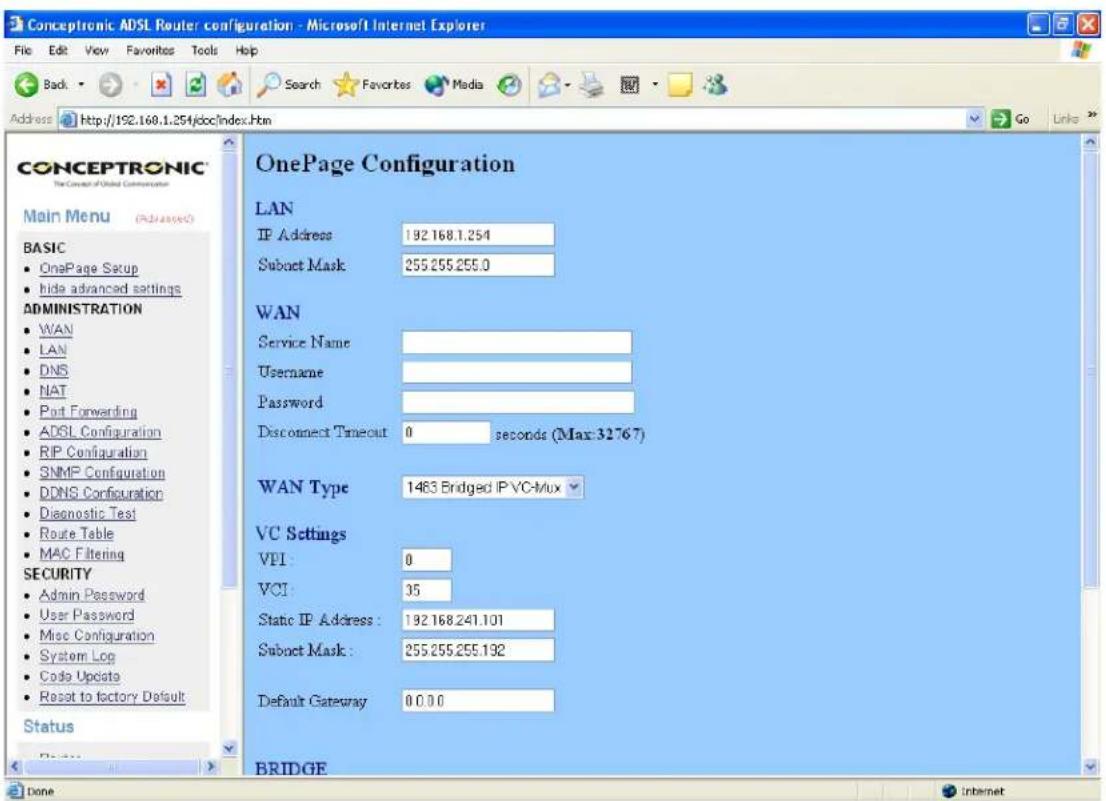Open the Tools menu
This screenshot has width=1106, height=801.
coord(205,50)
